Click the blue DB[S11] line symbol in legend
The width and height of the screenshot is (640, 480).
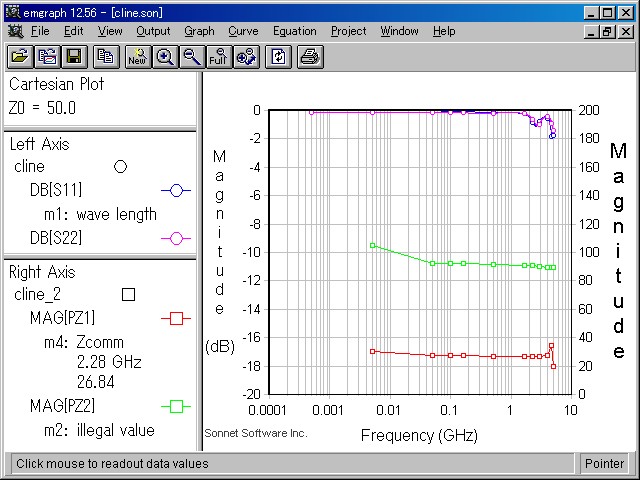pos(176,190)
